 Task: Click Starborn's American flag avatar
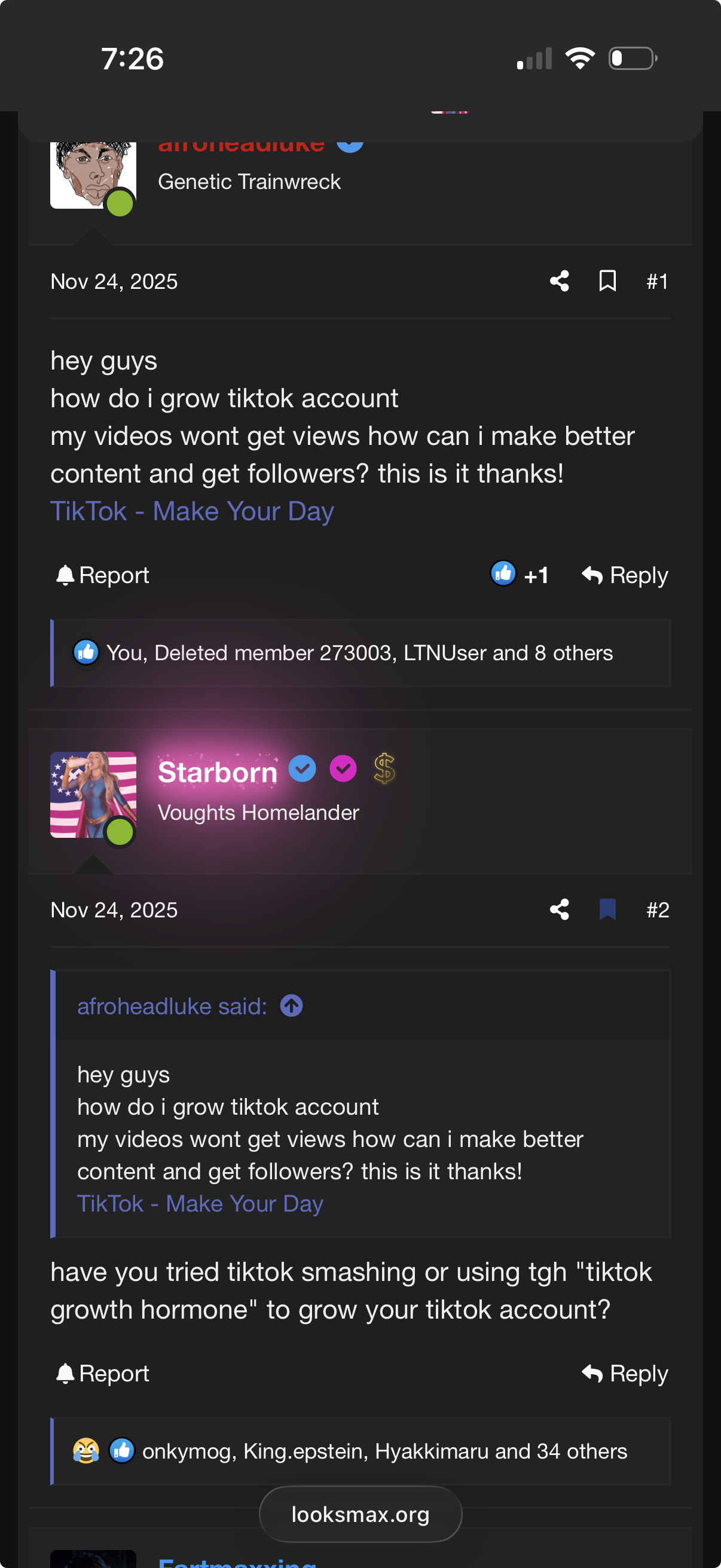[x=92, y=794]
